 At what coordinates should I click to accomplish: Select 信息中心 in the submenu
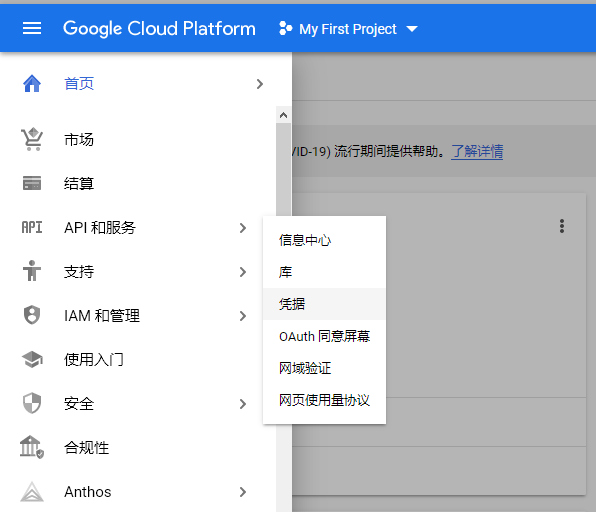tap(324, 240)
